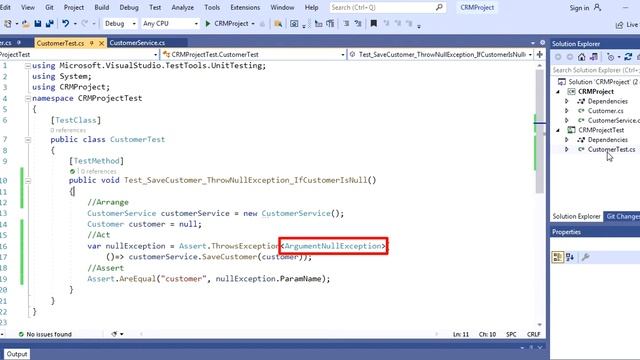Click the Alphabetical sort icon in Properties
Screen dimensions: 640x360
570,257
